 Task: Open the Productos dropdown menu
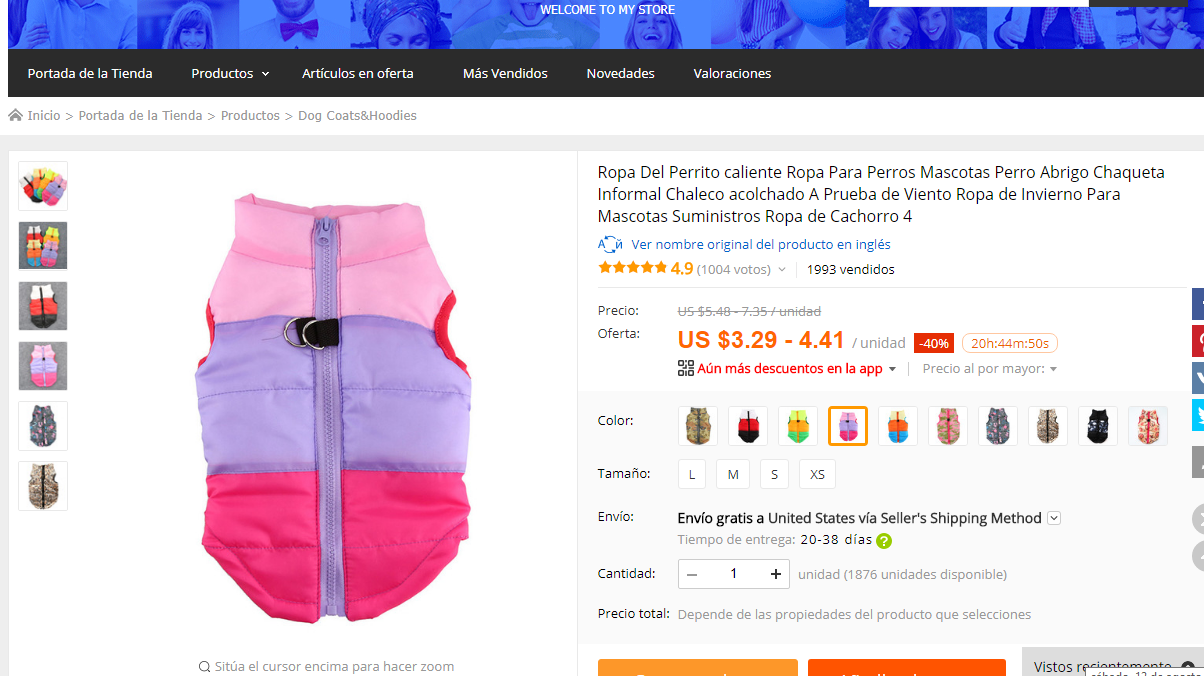[230, 73]
